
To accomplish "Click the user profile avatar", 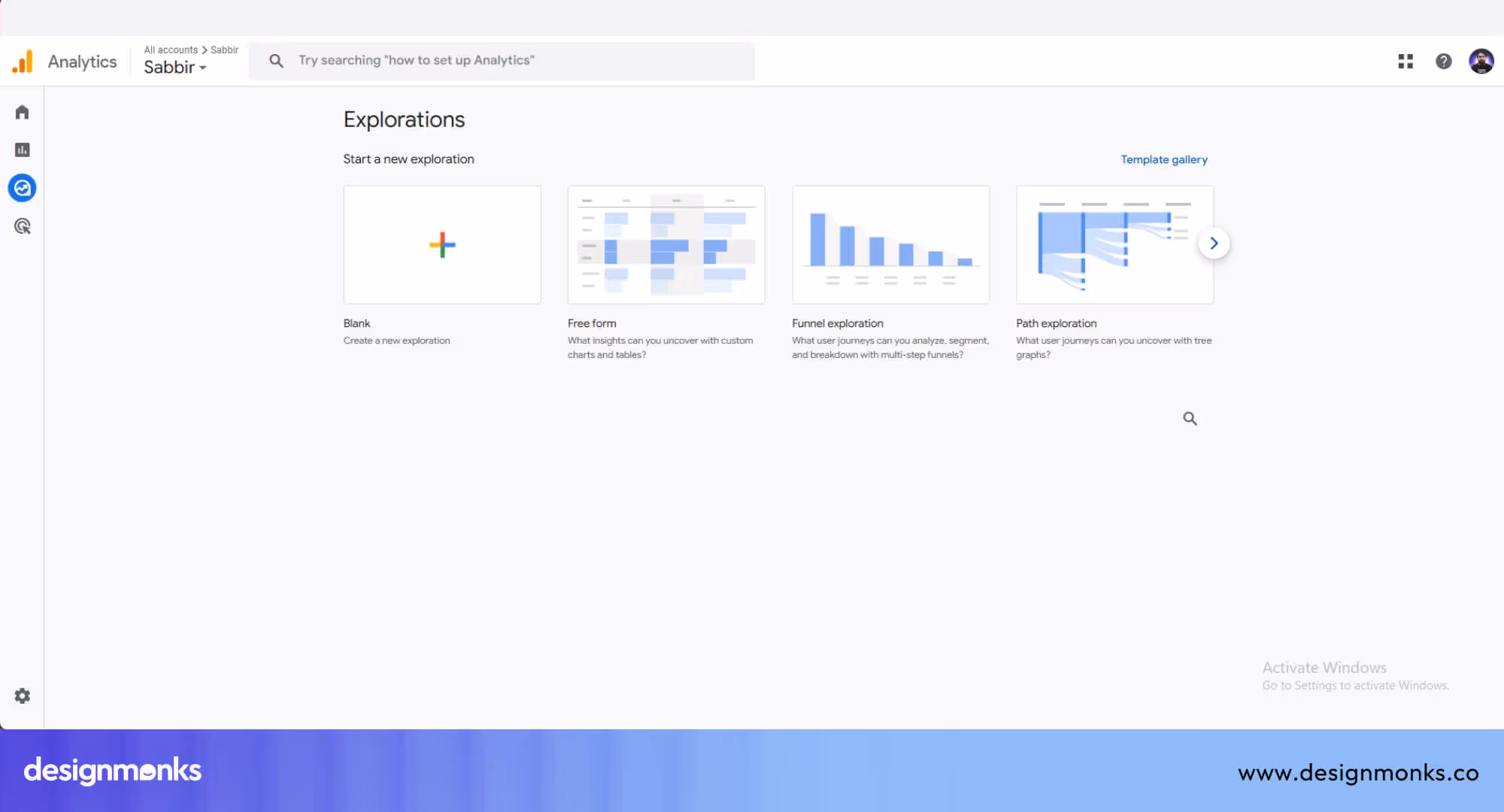I will [1481, 61].
